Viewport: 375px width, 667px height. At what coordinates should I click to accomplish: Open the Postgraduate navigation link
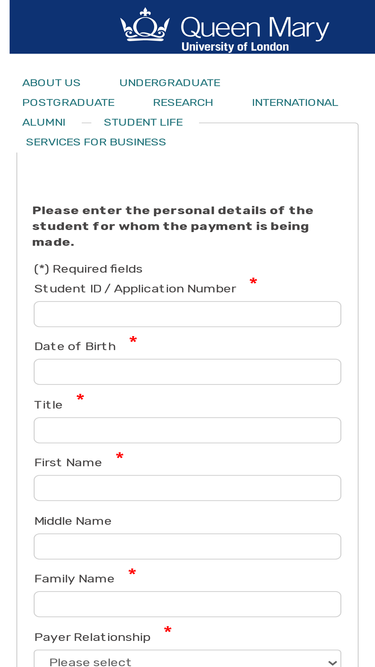[68, 103]
